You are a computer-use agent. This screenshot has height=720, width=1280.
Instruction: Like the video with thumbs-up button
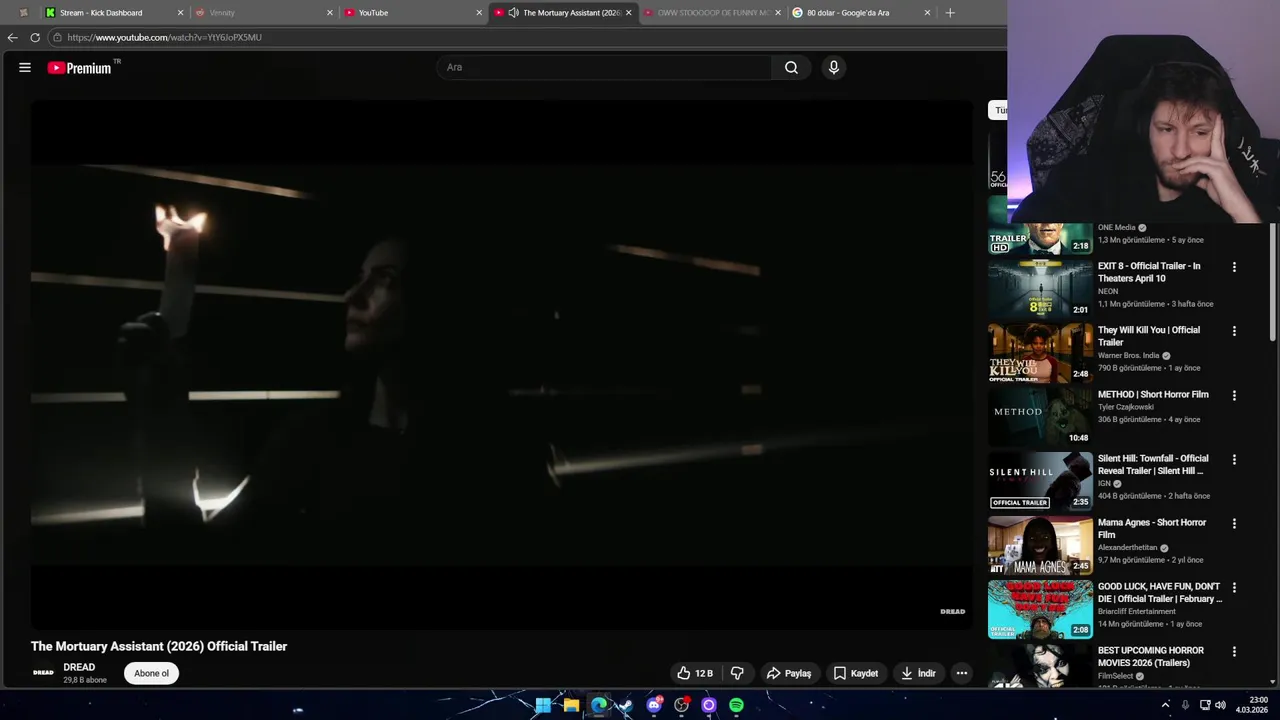pyautogui.click(x=695, y=673)
